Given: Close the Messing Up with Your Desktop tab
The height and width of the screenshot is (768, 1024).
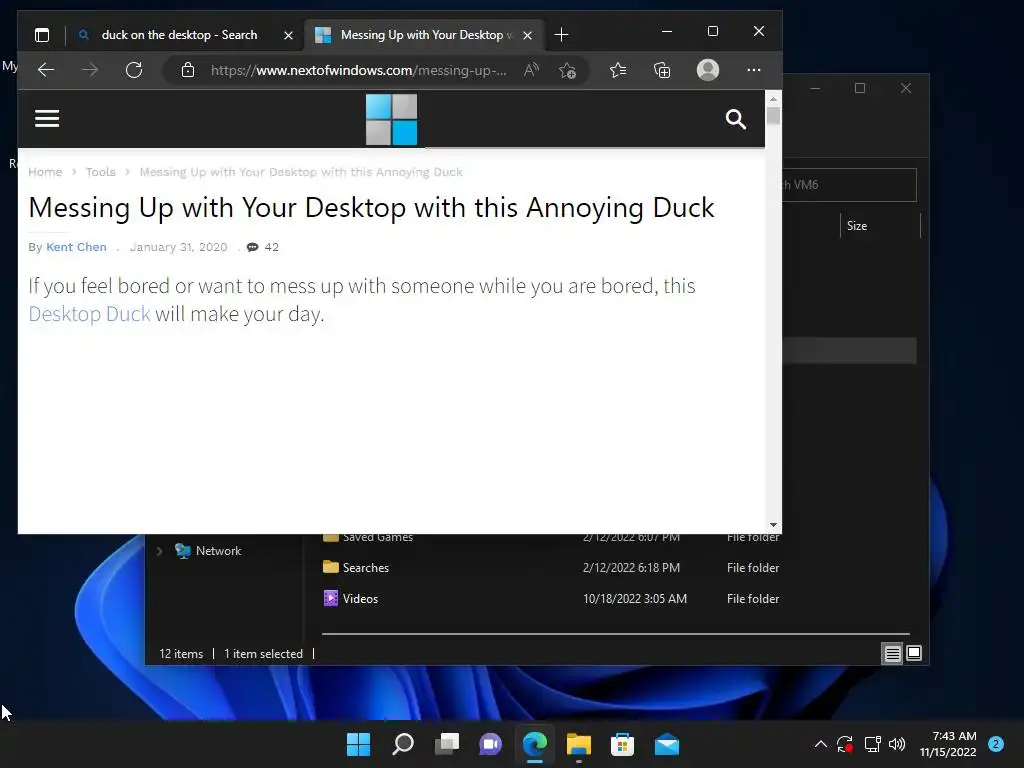Looking at the screenshot, I should click(528, 35).
